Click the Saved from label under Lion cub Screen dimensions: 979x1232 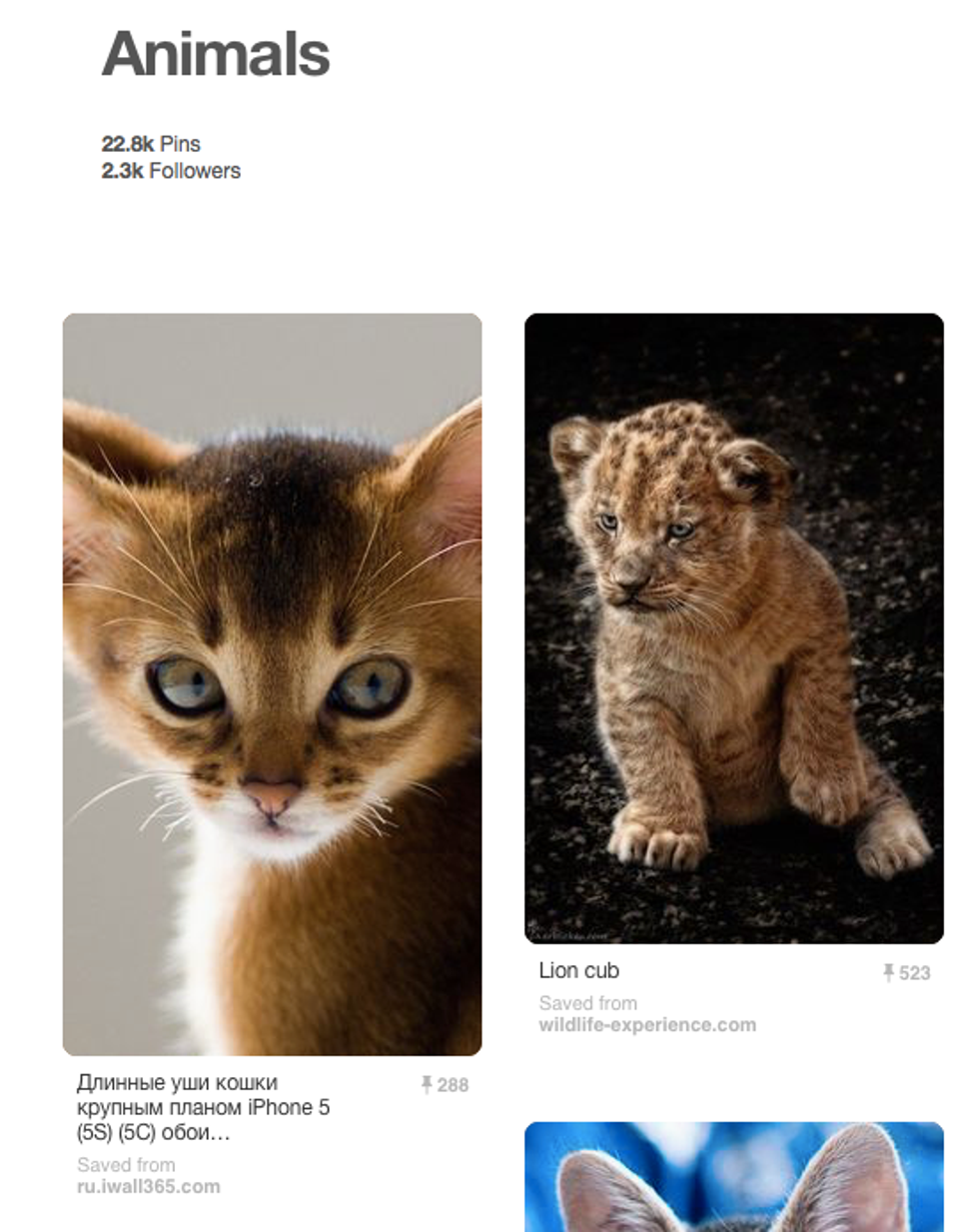tap(587, 1003)
